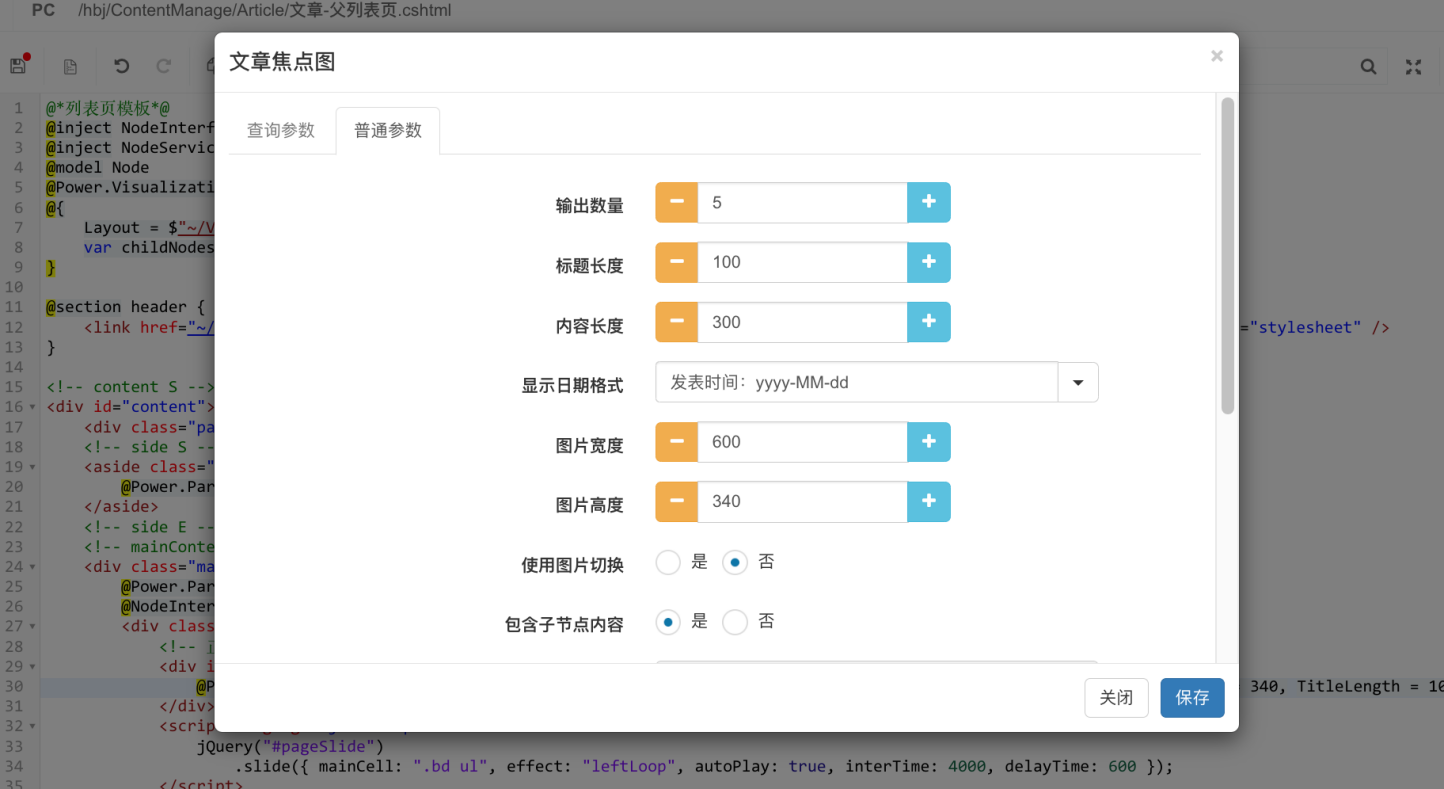Image resolution: width=1444 pixels, height=789 pixels.
Task: Switch to the 查询参数 tab
Action: [280, 130]
